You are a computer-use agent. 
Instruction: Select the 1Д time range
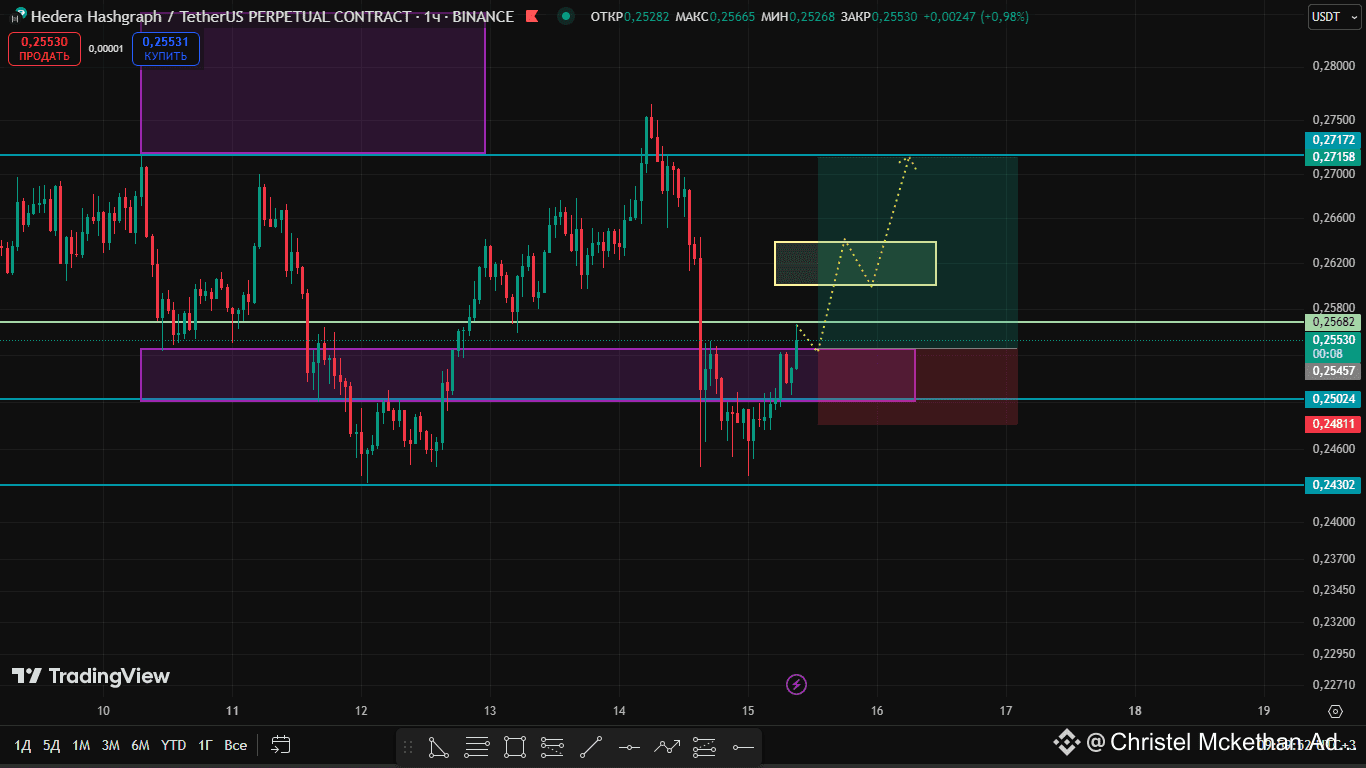[x=23, y=745]
